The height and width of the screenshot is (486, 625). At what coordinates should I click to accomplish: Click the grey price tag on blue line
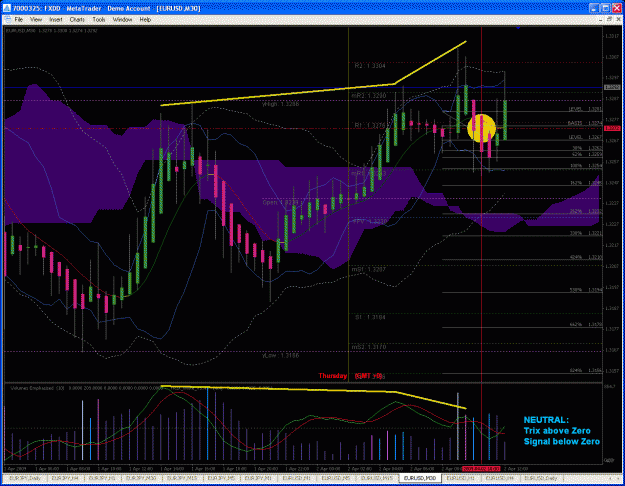pos(612,87)
